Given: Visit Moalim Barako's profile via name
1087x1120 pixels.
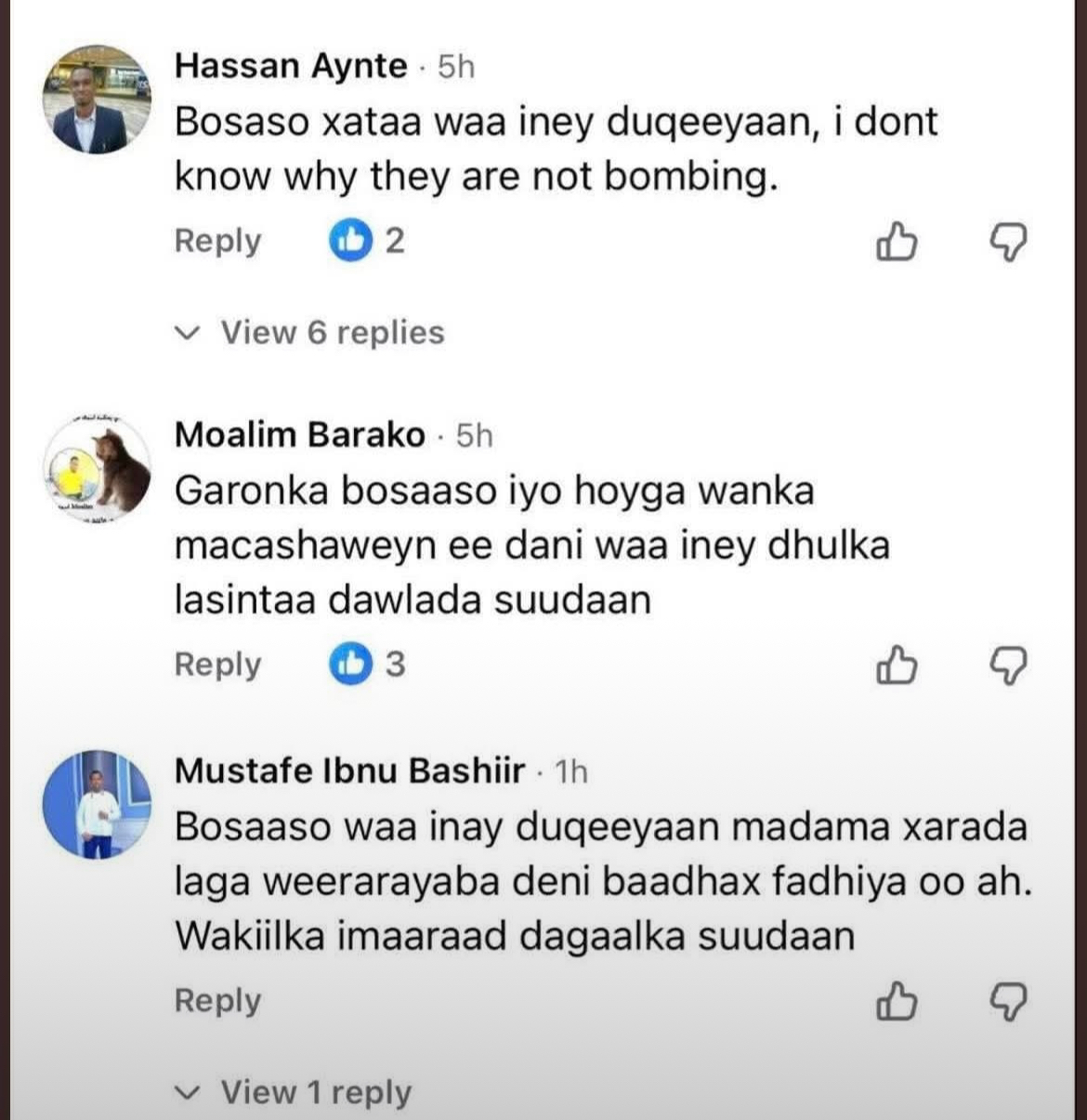Looking at the screenshot, I should (x=299, y=435).
